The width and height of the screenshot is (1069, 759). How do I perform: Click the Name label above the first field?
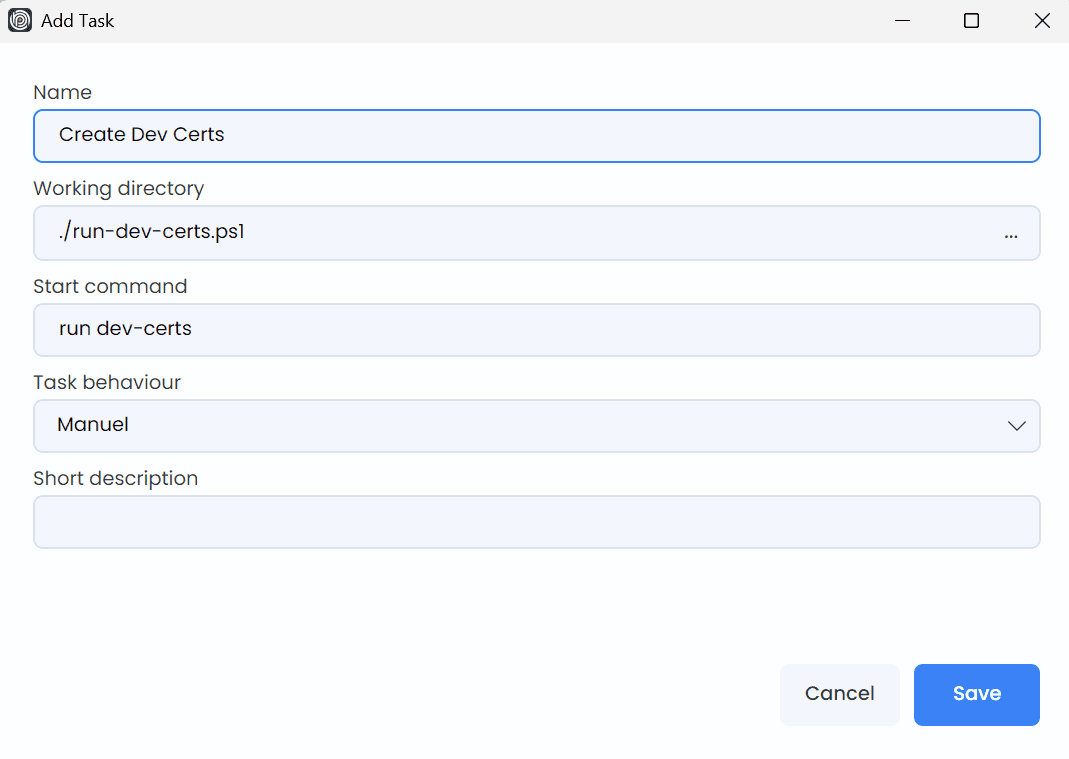point(62,92)
